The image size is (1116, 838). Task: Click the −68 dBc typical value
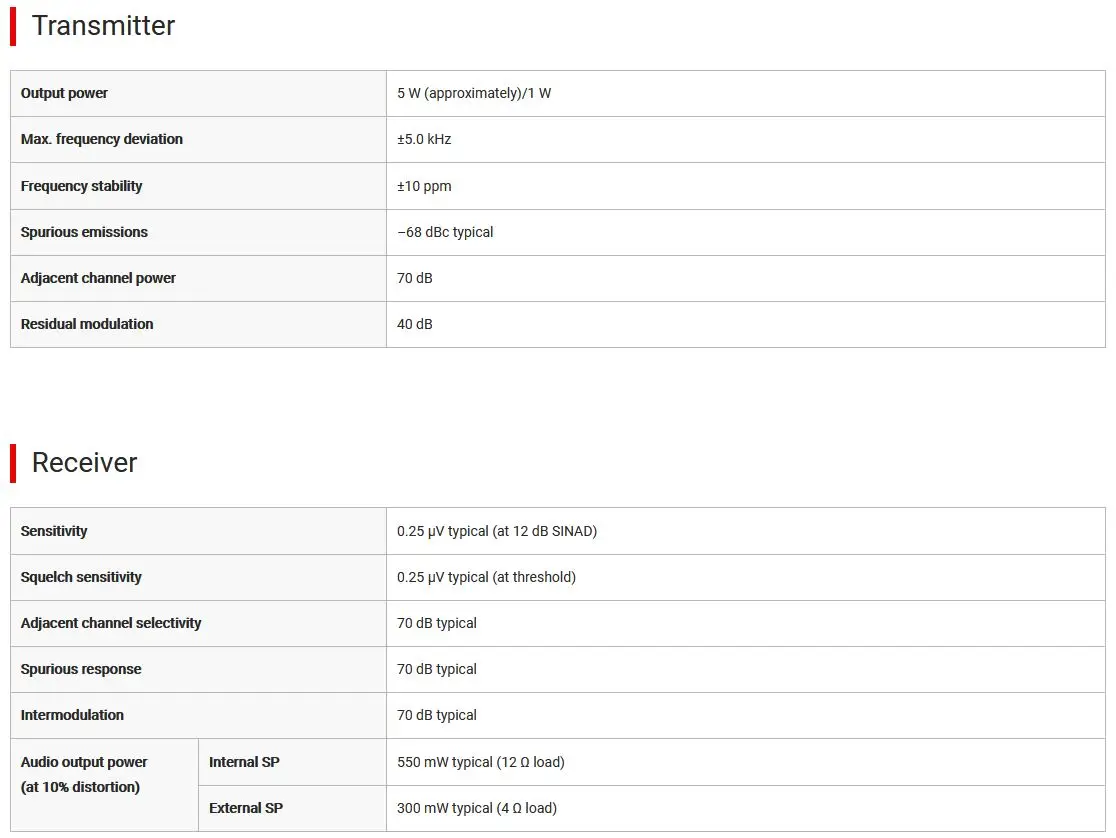click(445, 232)
